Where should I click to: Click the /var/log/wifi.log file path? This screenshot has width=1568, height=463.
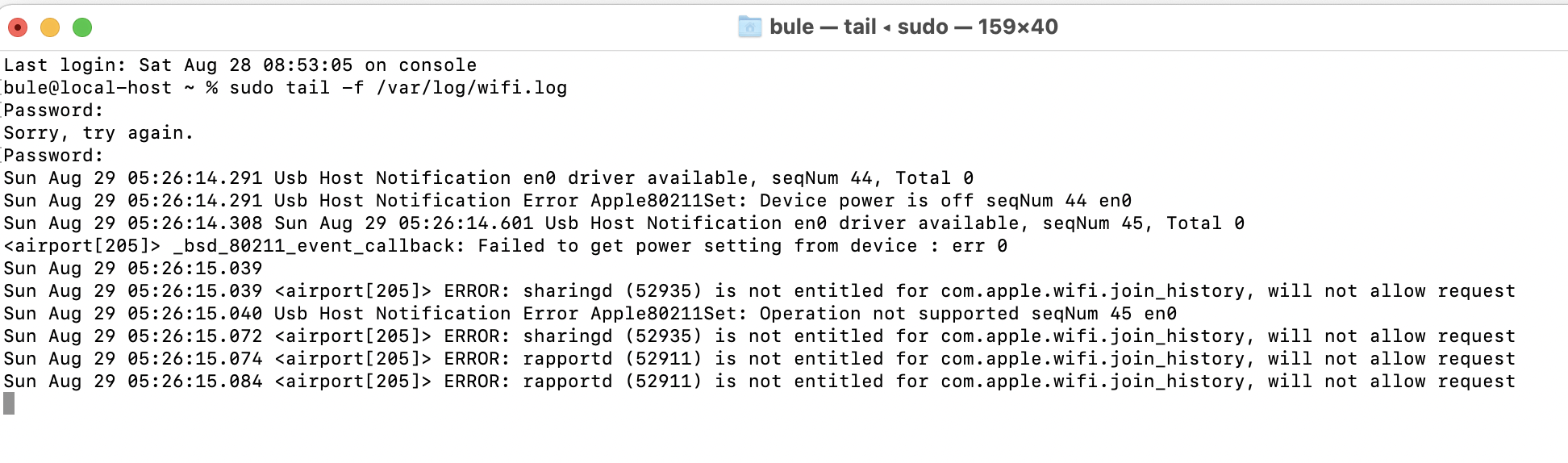(x=471, y=87)
